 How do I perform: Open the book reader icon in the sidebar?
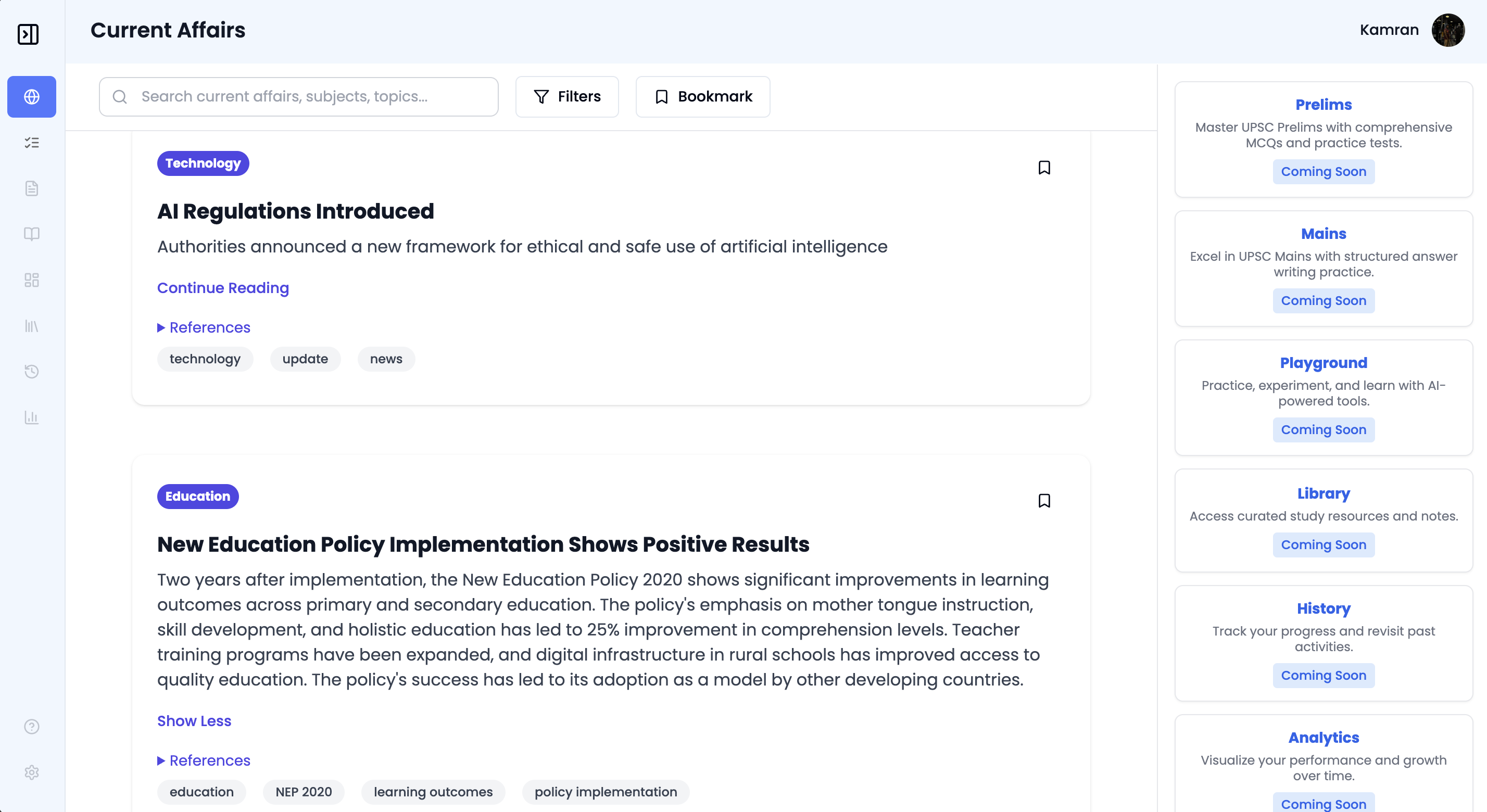[31, 234]
